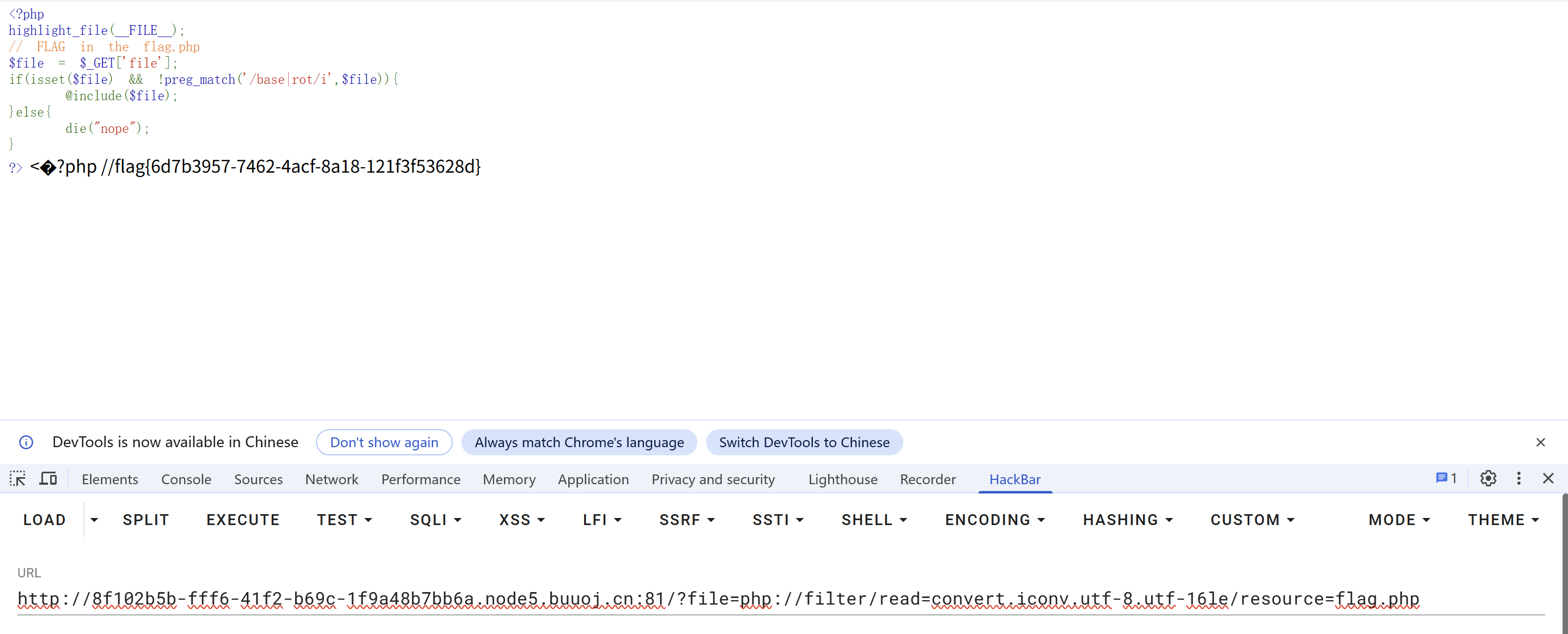Click the inspect element picker icon
The width and height of the screenshot is (1568, 634).
click(17, 479)
